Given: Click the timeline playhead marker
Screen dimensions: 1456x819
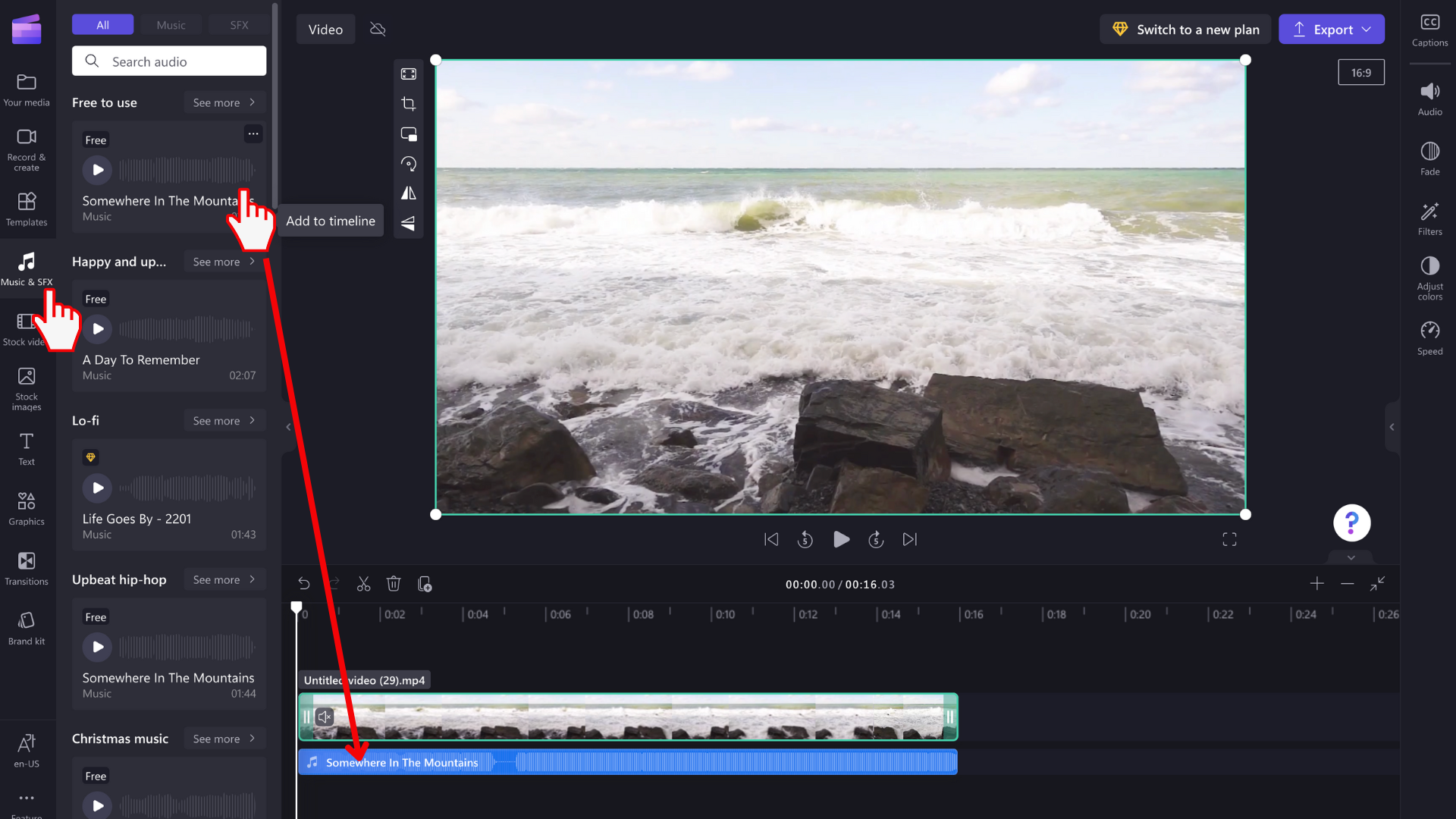Looking at the screenshot, I should click(297, 607).
